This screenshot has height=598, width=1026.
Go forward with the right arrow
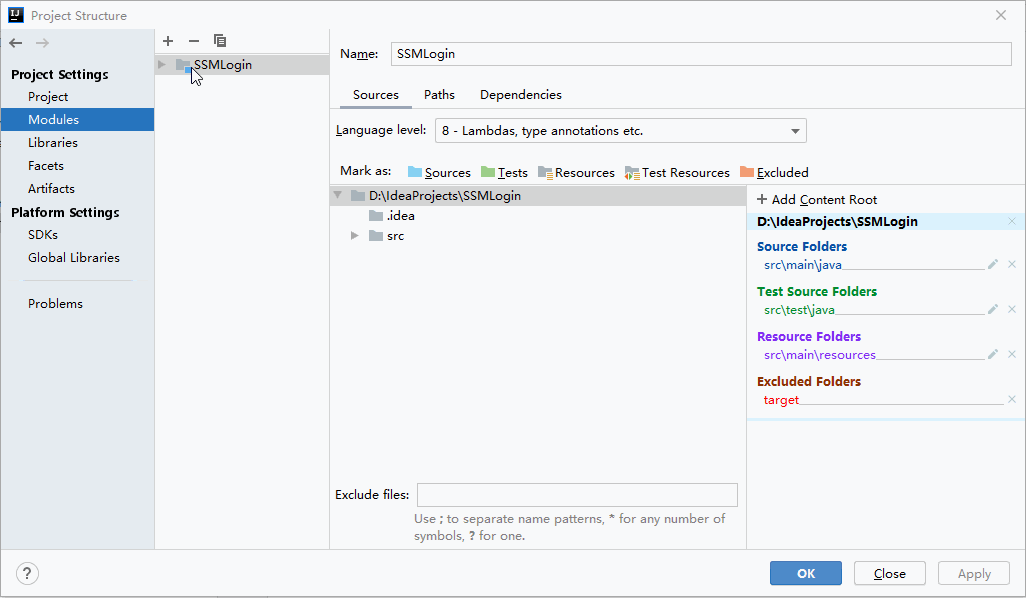tap(43, 43)
